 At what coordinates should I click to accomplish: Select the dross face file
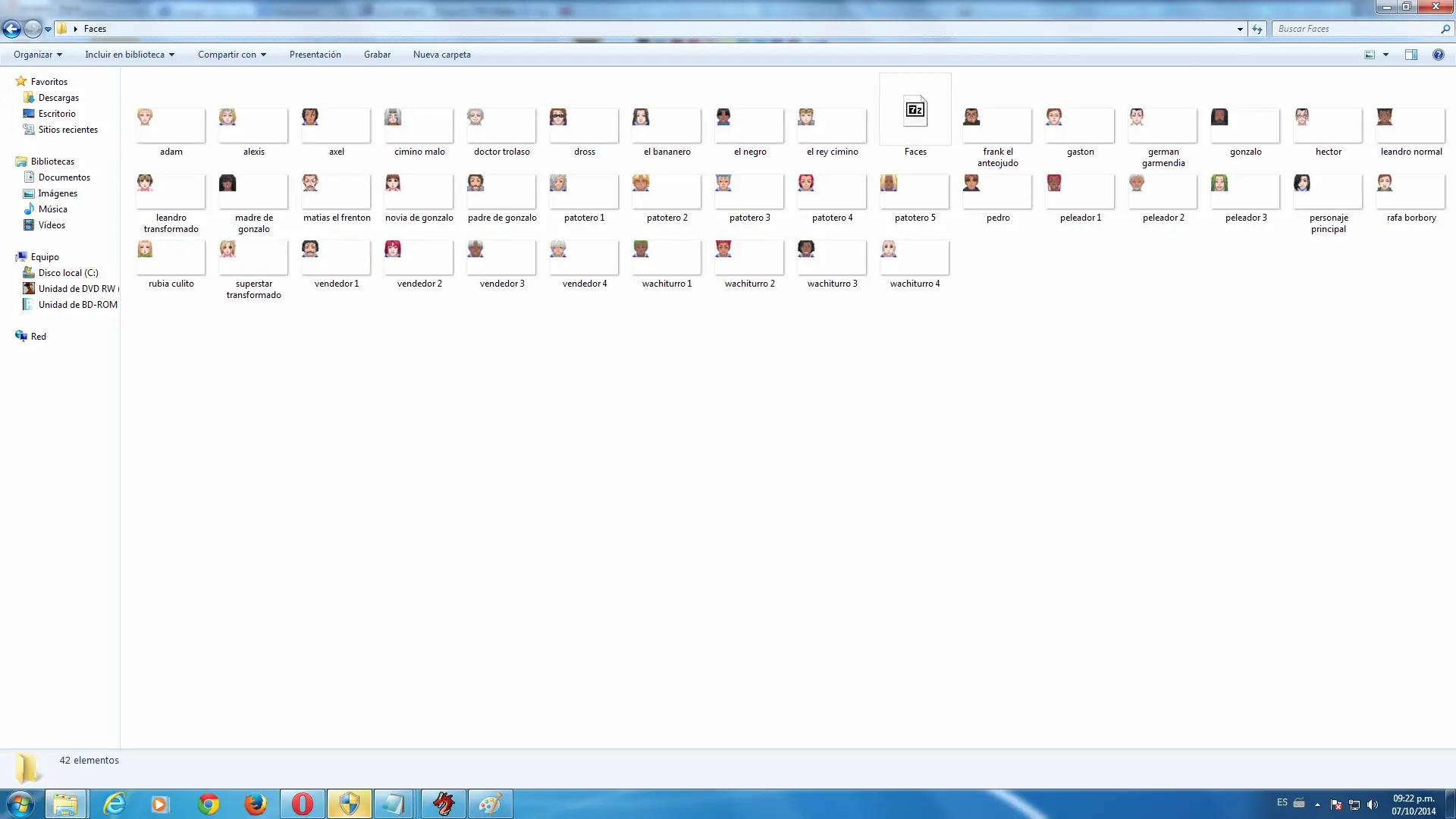tap(585, 126)
